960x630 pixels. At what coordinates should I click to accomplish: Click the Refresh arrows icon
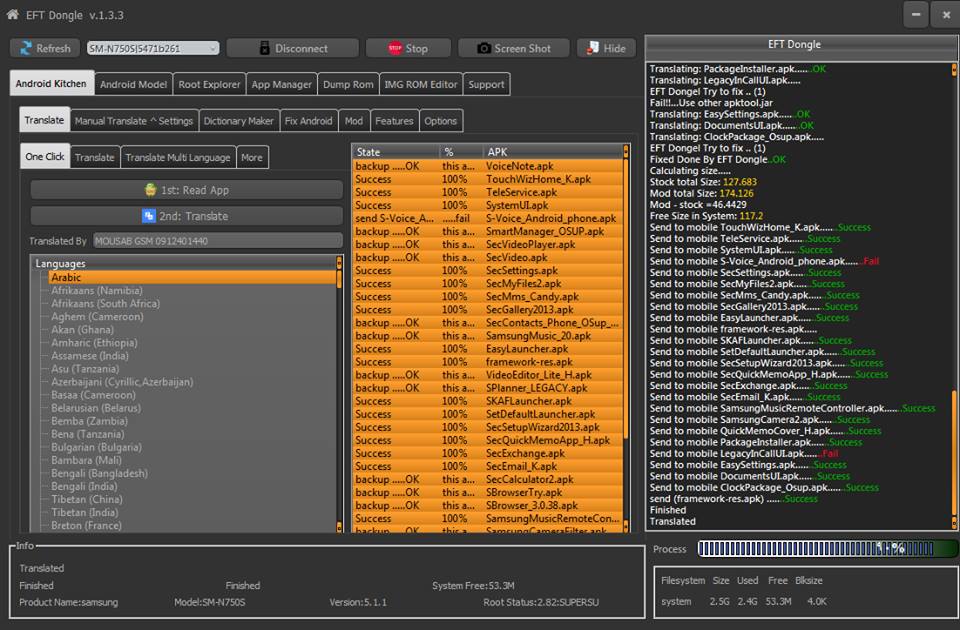pyautogui.click(x=26, y=48)
